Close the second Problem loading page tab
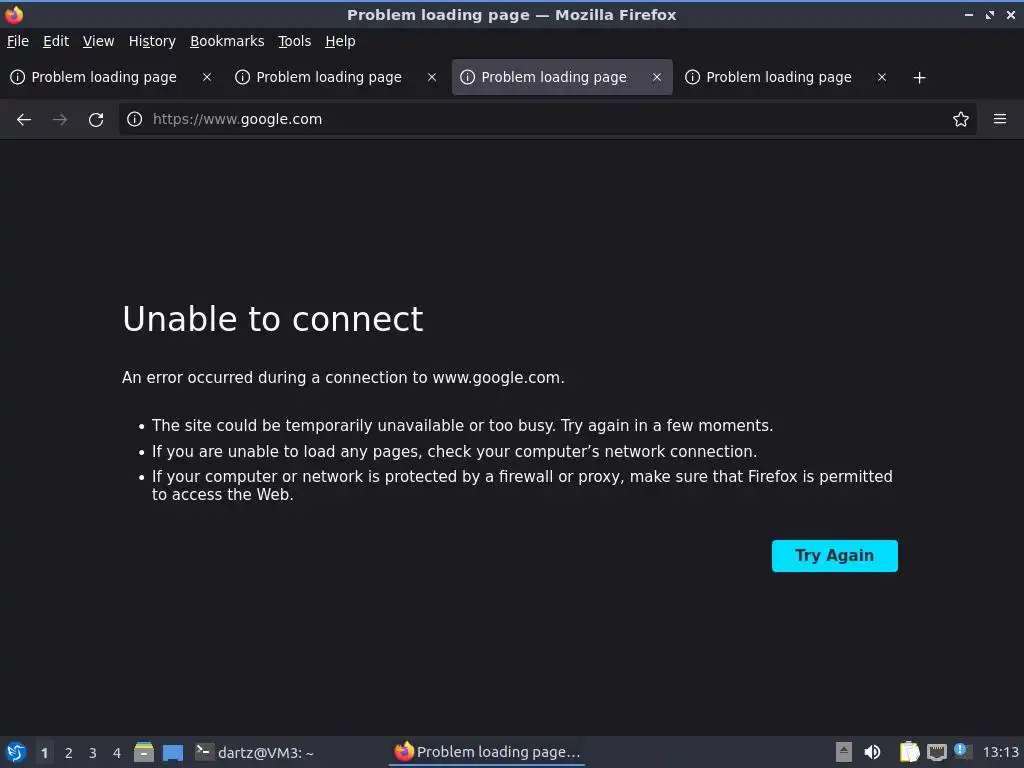Viewport: 1024px width, 768px height. coord(432,77)
